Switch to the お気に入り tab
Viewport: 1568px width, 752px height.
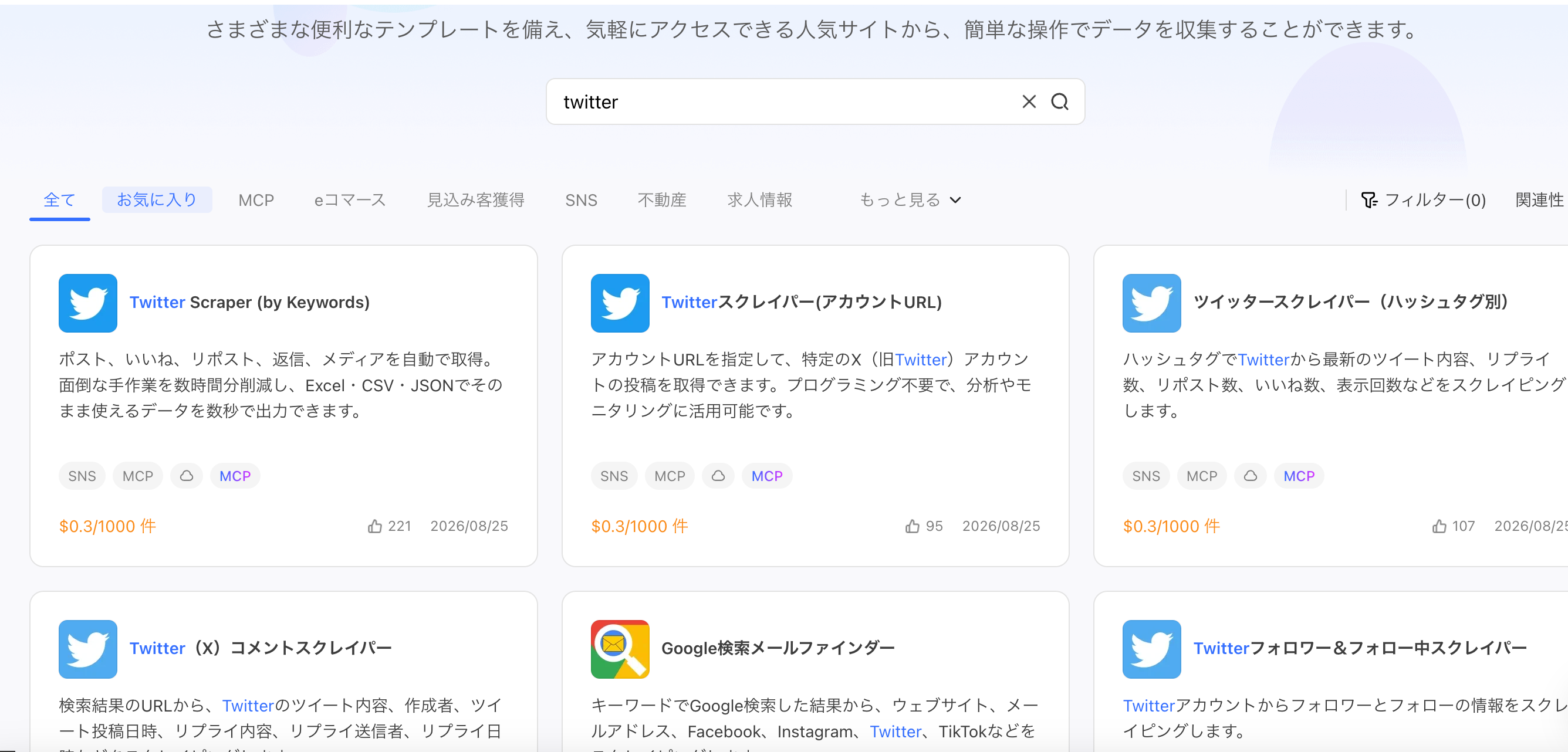point(157,199)
